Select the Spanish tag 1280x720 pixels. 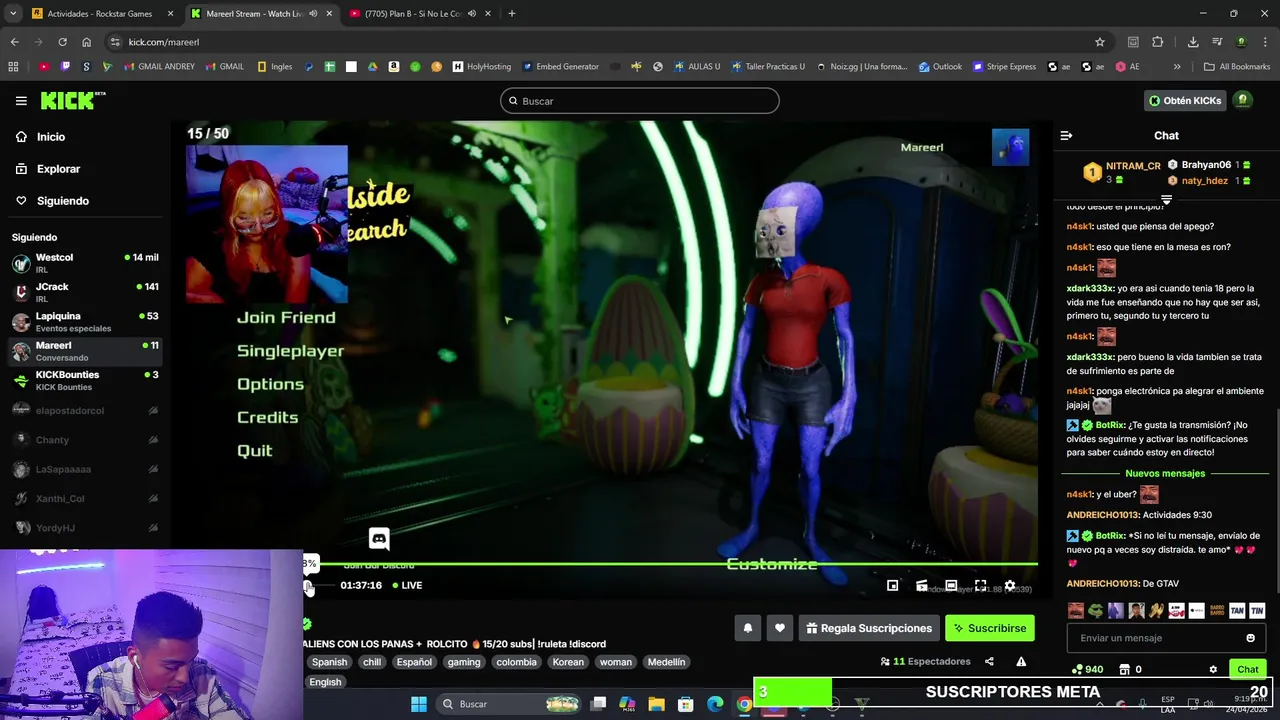pyautogui.click(x=329, y=662)
